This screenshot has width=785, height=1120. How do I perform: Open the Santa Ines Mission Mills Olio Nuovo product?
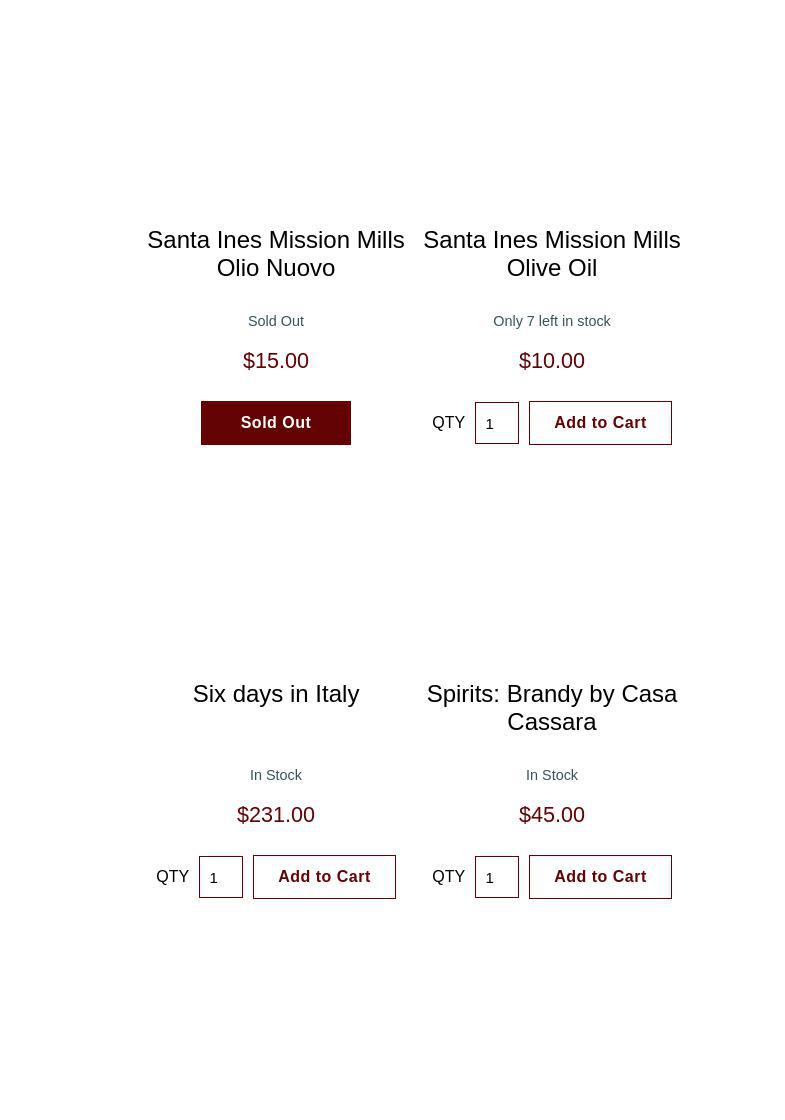pyautogui.click(x=276, y=254)
